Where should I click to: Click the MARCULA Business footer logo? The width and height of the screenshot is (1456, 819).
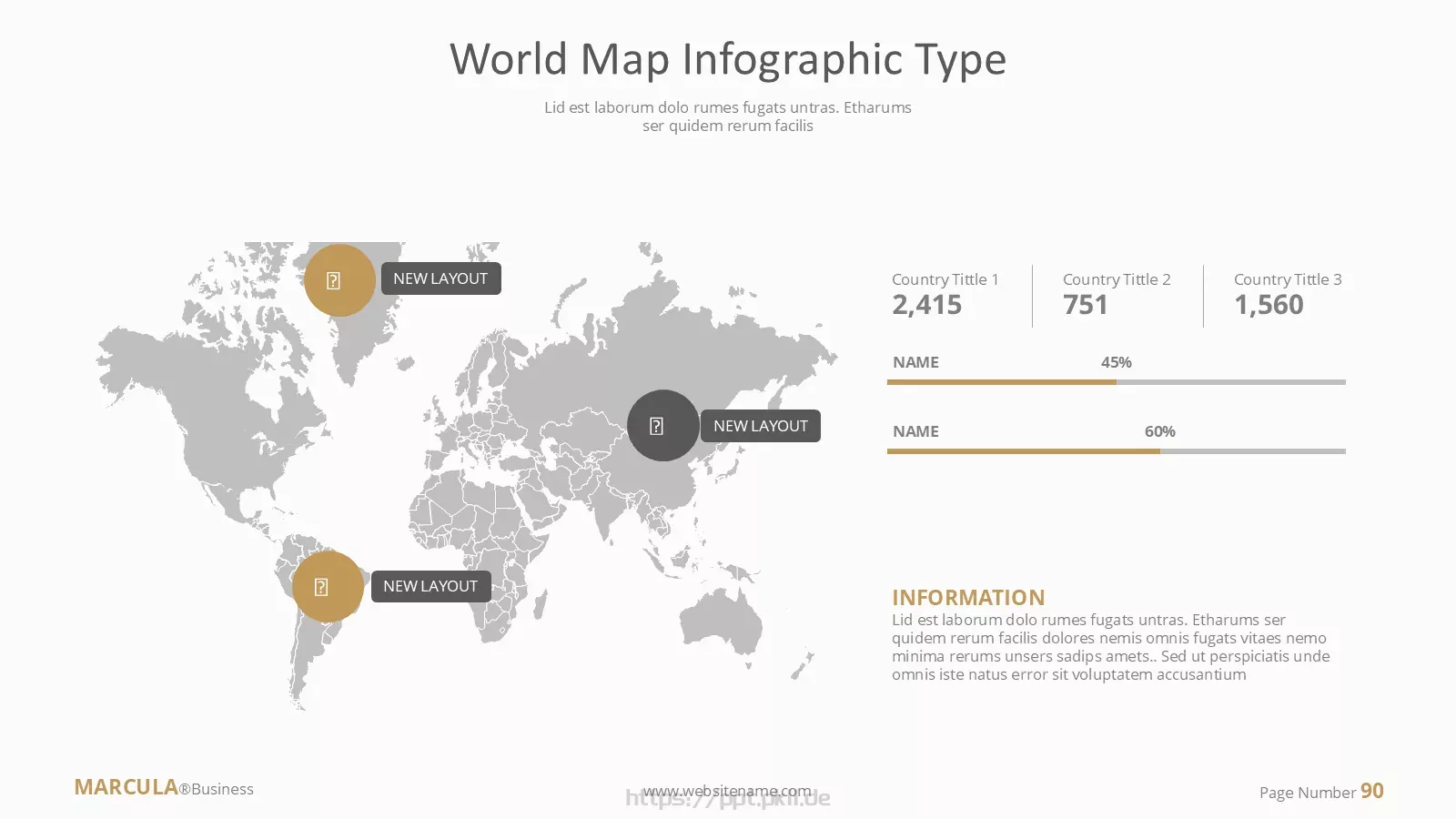coord(164,787)
